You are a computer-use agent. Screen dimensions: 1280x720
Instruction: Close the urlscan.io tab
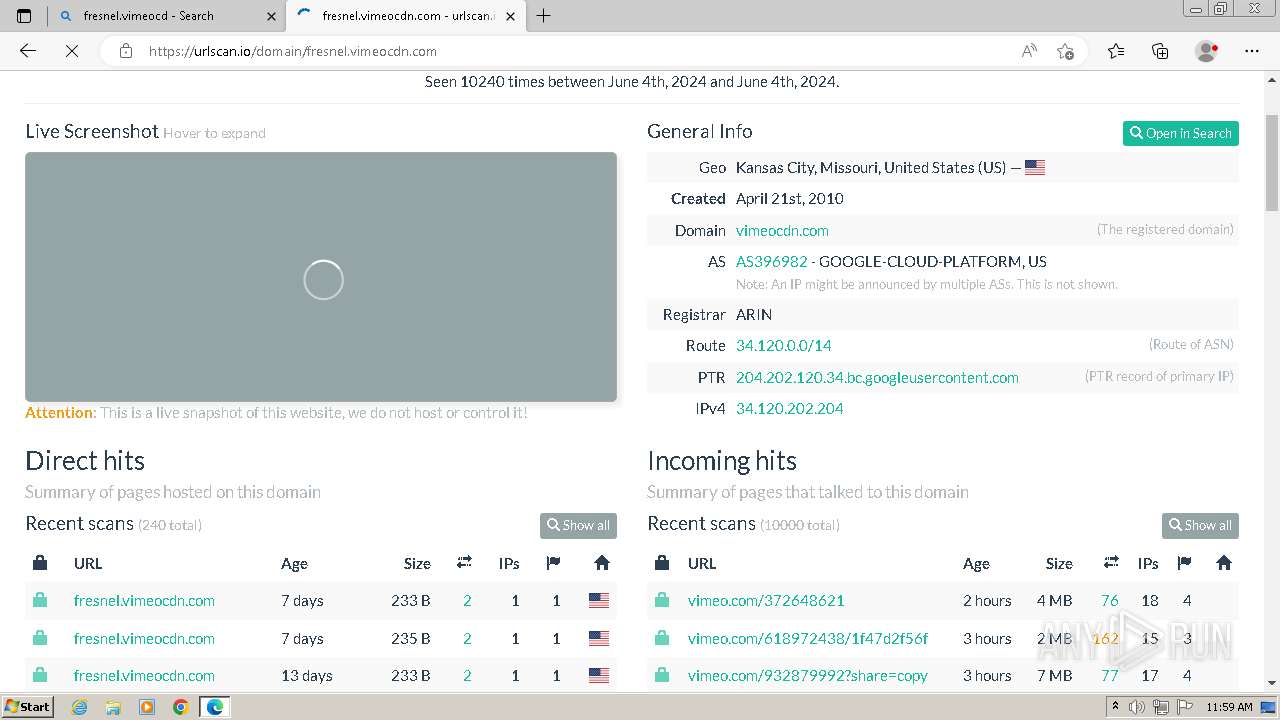[x=513, y=16]
